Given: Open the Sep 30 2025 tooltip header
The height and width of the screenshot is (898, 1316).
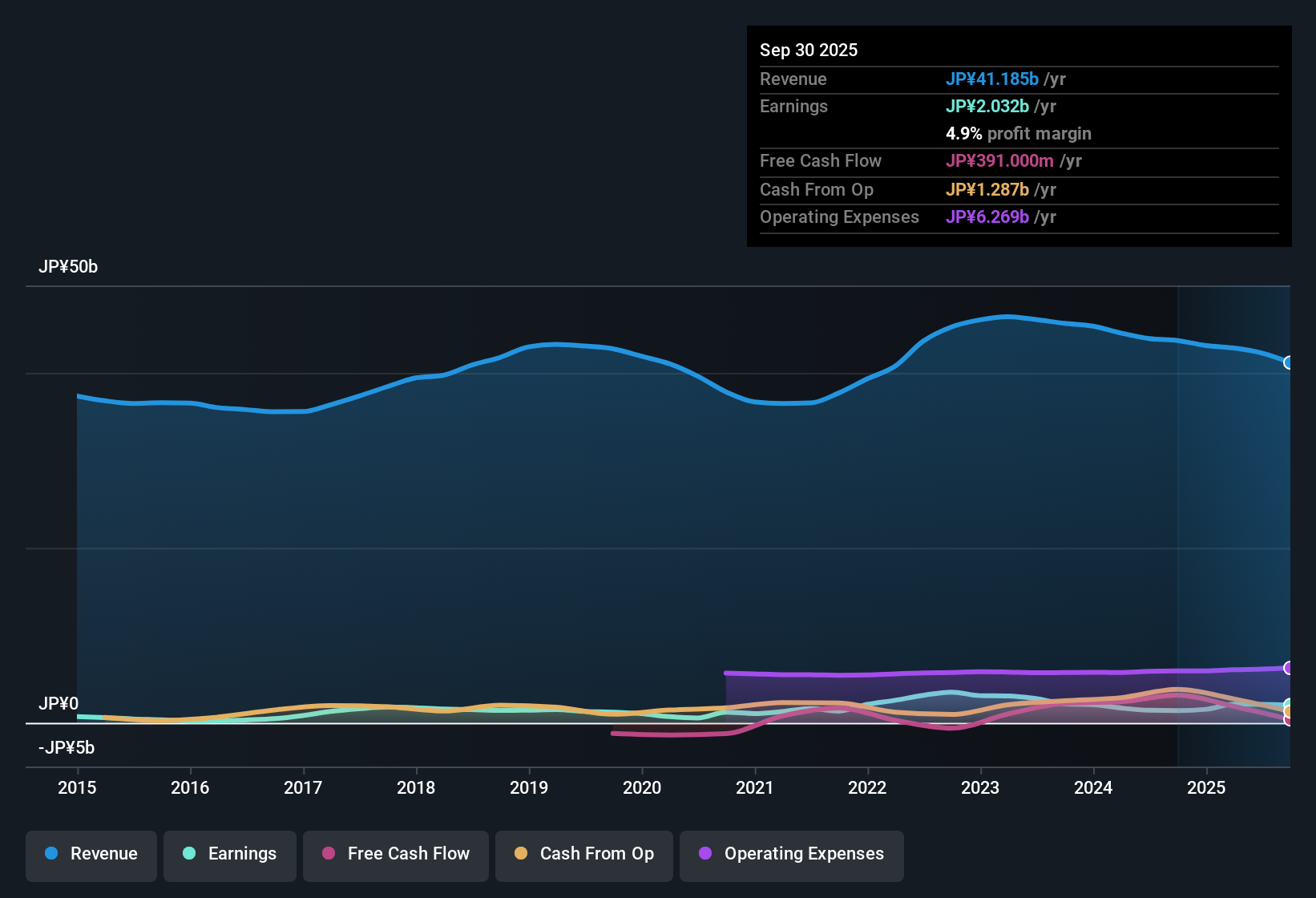Looking at the screenshot, I should coord(809,50).
